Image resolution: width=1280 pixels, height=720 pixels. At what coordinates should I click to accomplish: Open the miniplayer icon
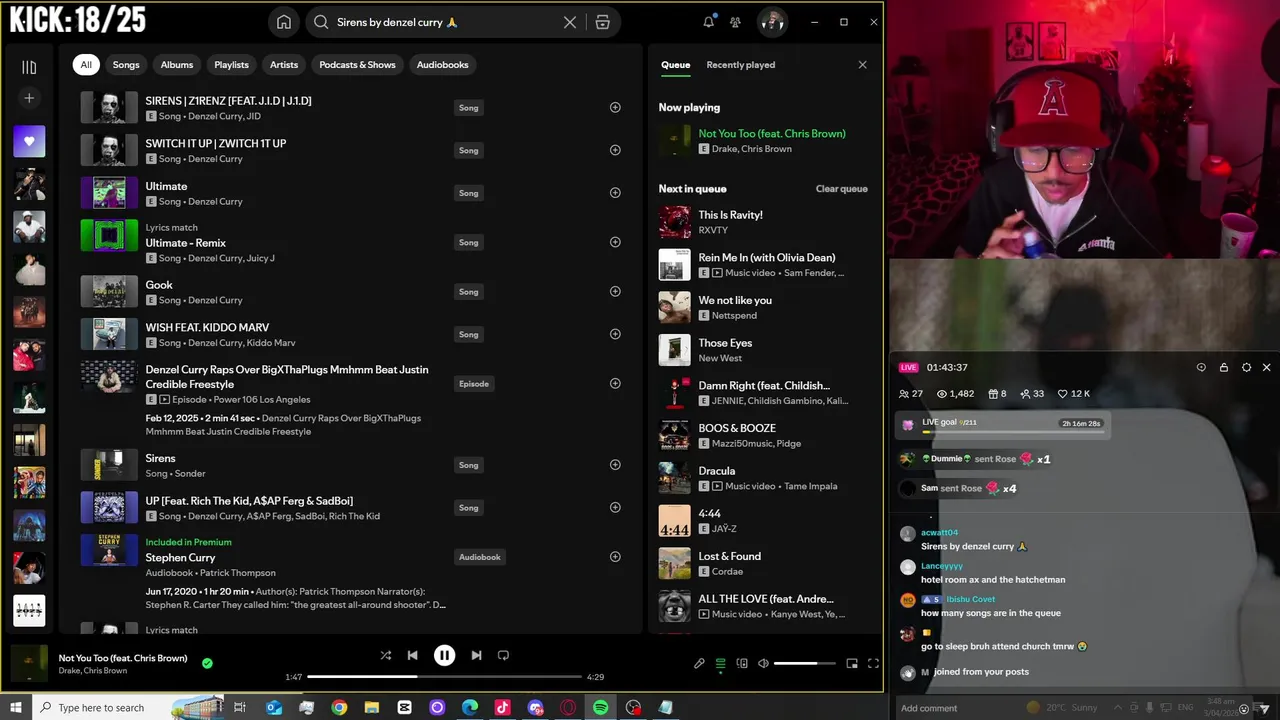pyautogui.click(x=852, y=663)
